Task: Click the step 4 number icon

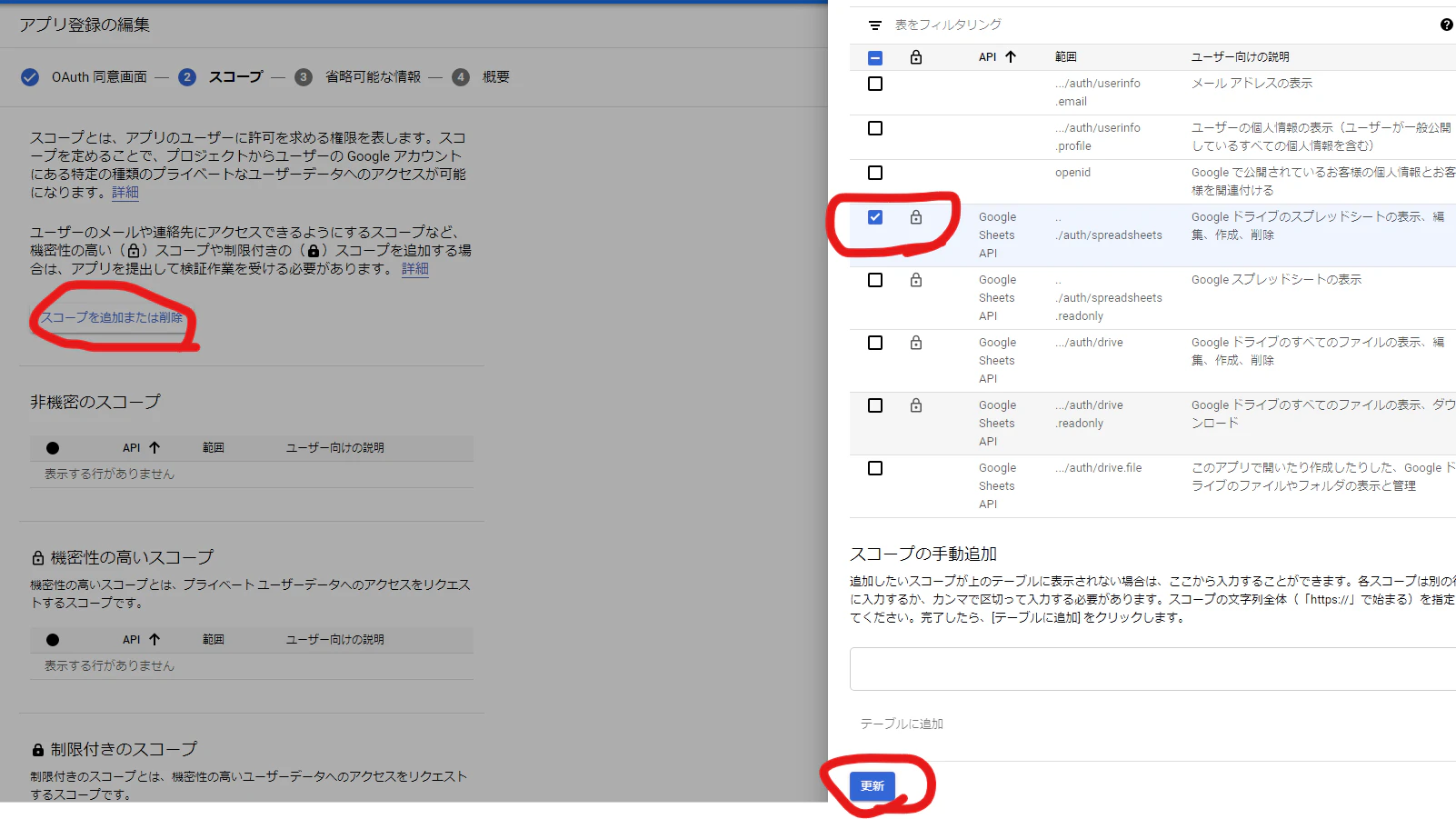Action: [x=461, y=77]
